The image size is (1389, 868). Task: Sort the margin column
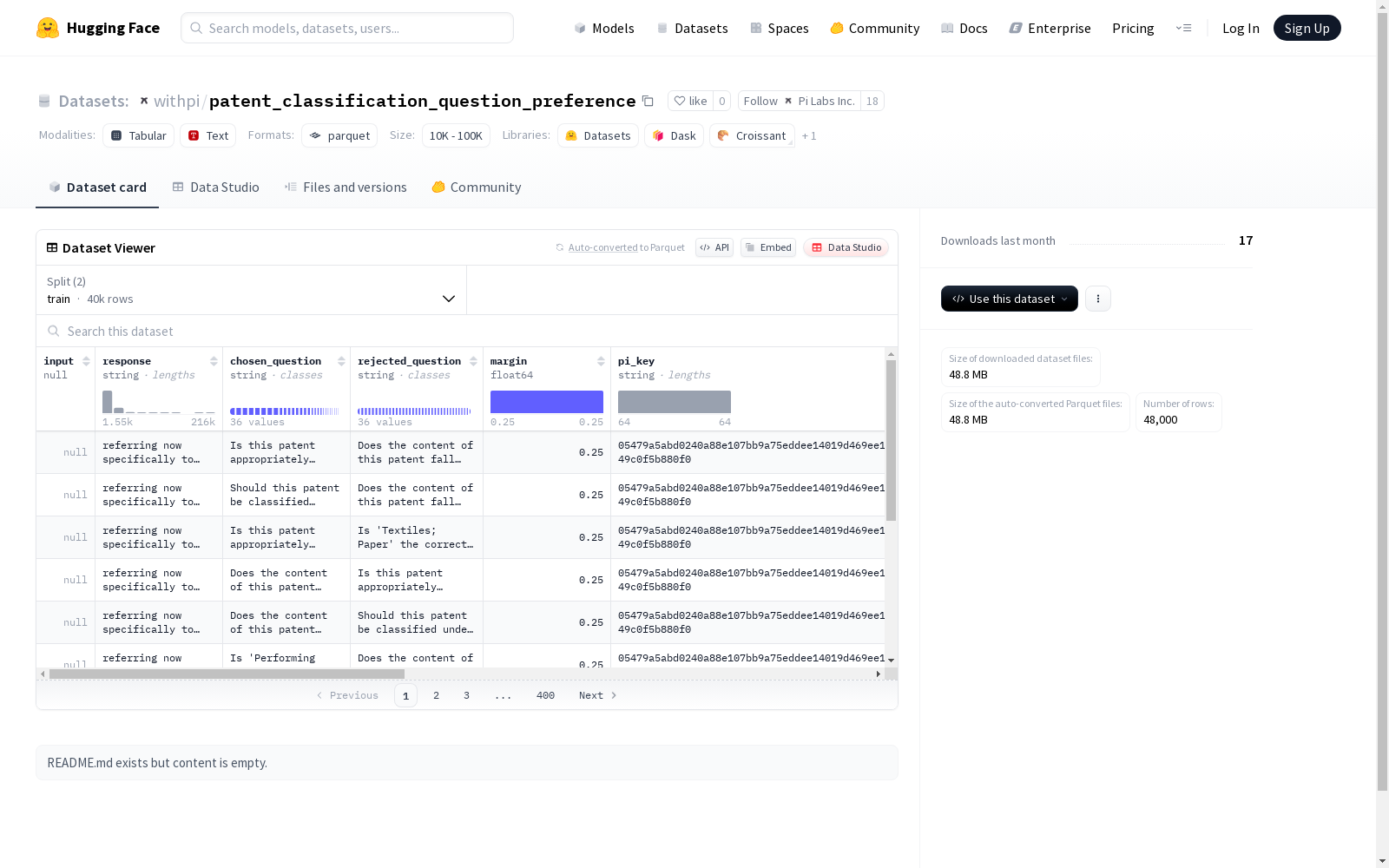pos(601,361)
